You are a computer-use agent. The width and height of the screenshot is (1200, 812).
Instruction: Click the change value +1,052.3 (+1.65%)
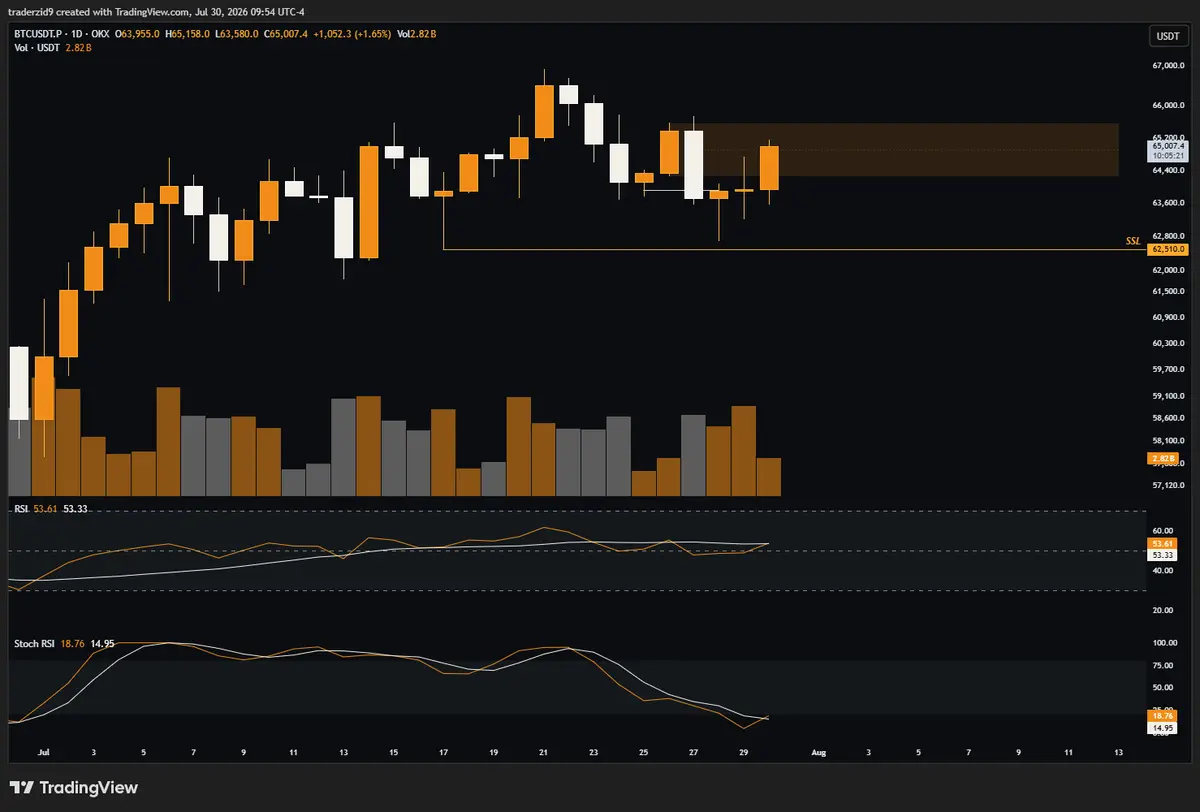351,34
